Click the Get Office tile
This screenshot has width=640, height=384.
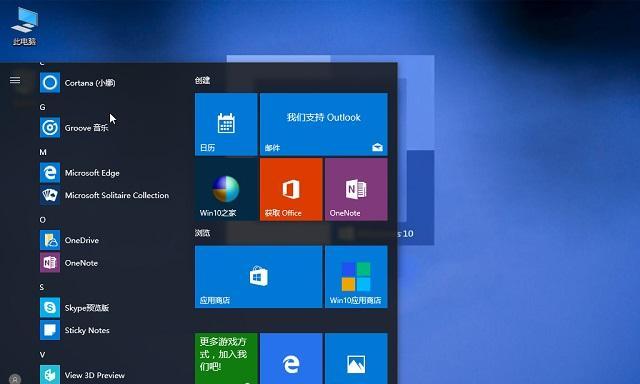coord(291,189)
